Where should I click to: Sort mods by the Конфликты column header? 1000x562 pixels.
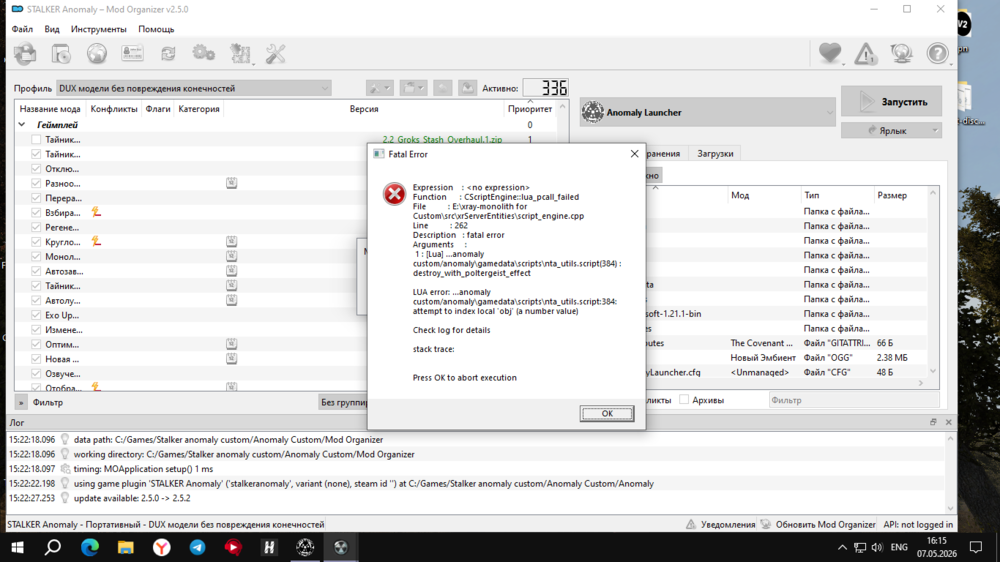point(114,109)
